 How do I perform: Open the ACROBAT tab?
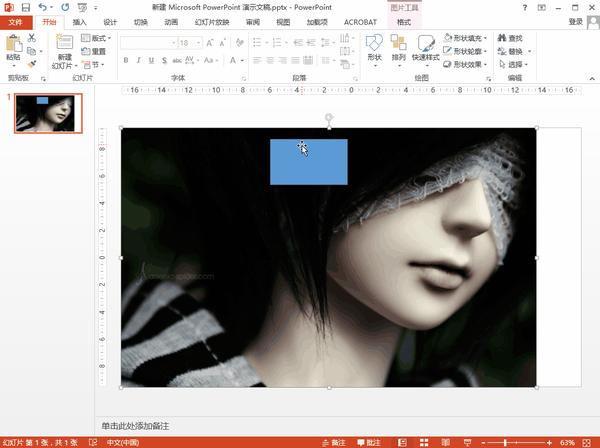pos(360,22)
